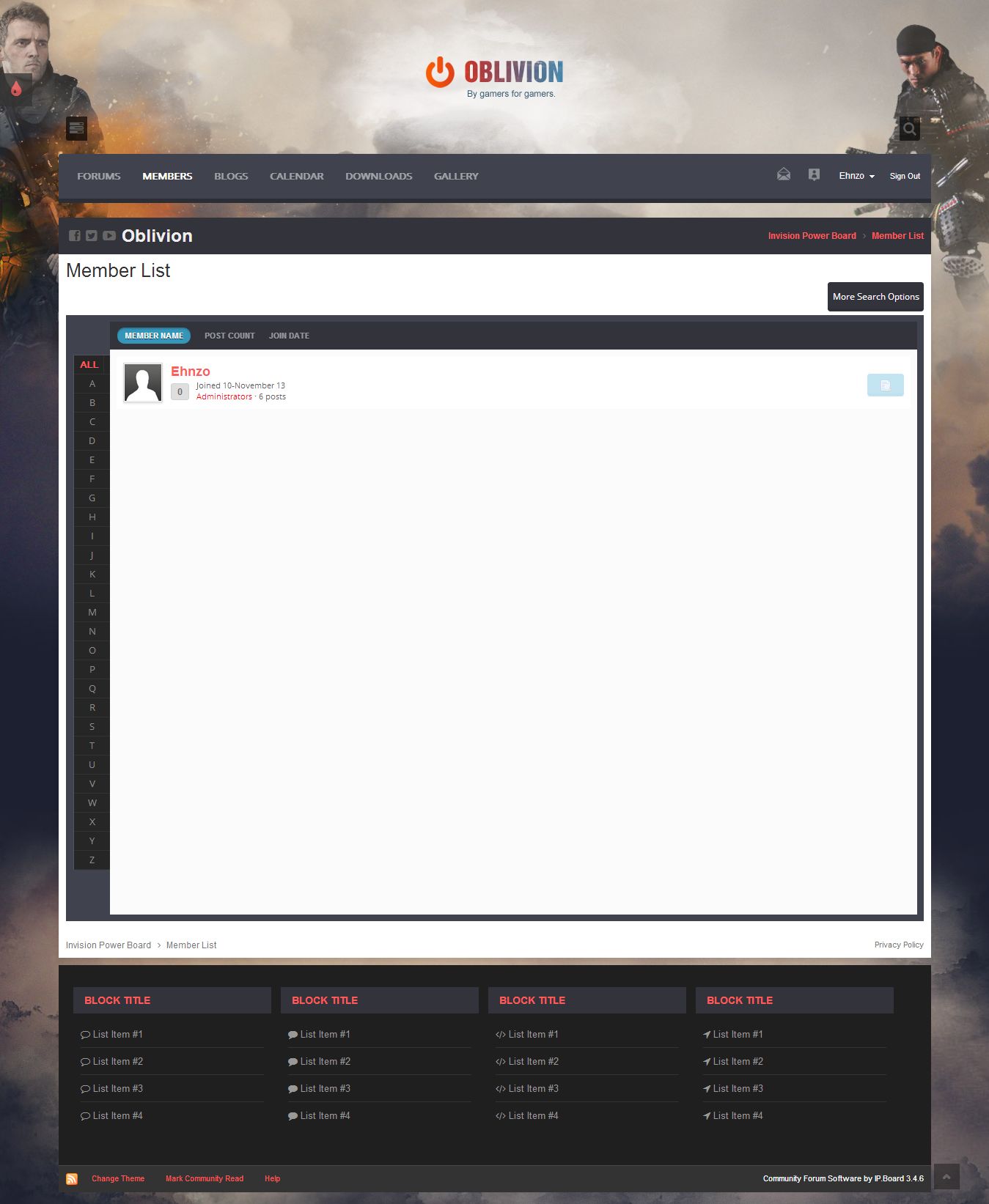Open the Members menu item
Viewport: 989px width, 1204px height.
tap(167, 176)
